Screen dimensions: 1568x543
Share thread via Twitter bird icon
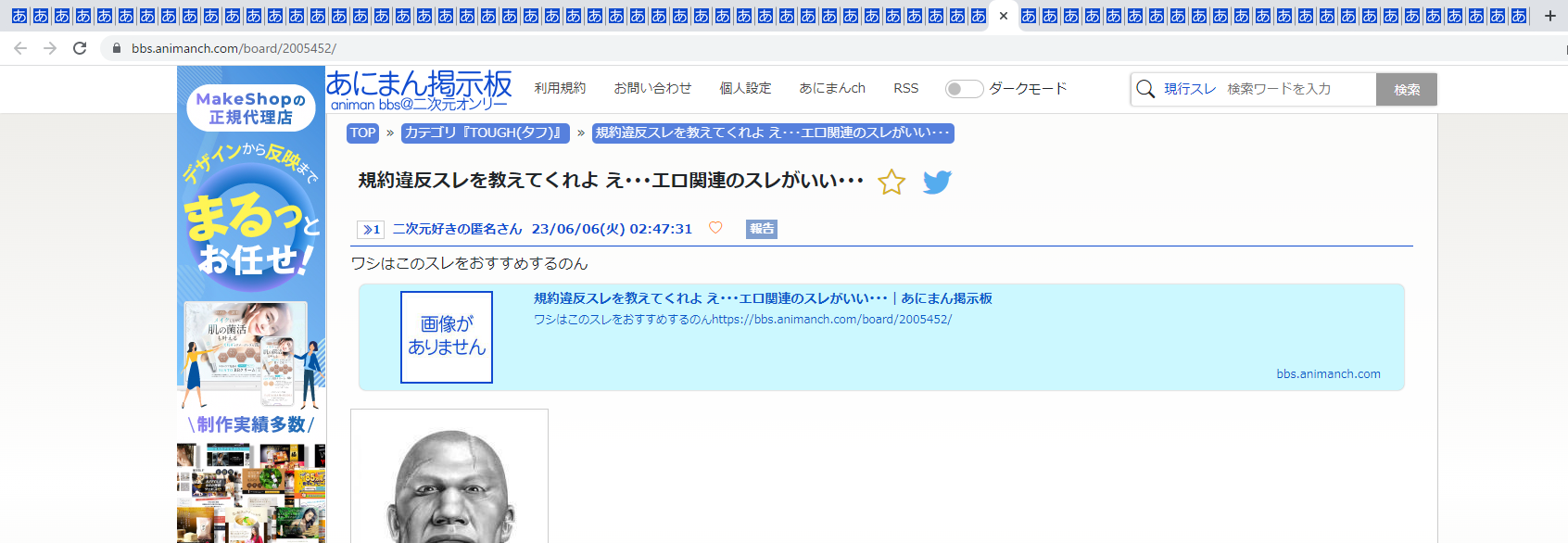pos(937,182)
